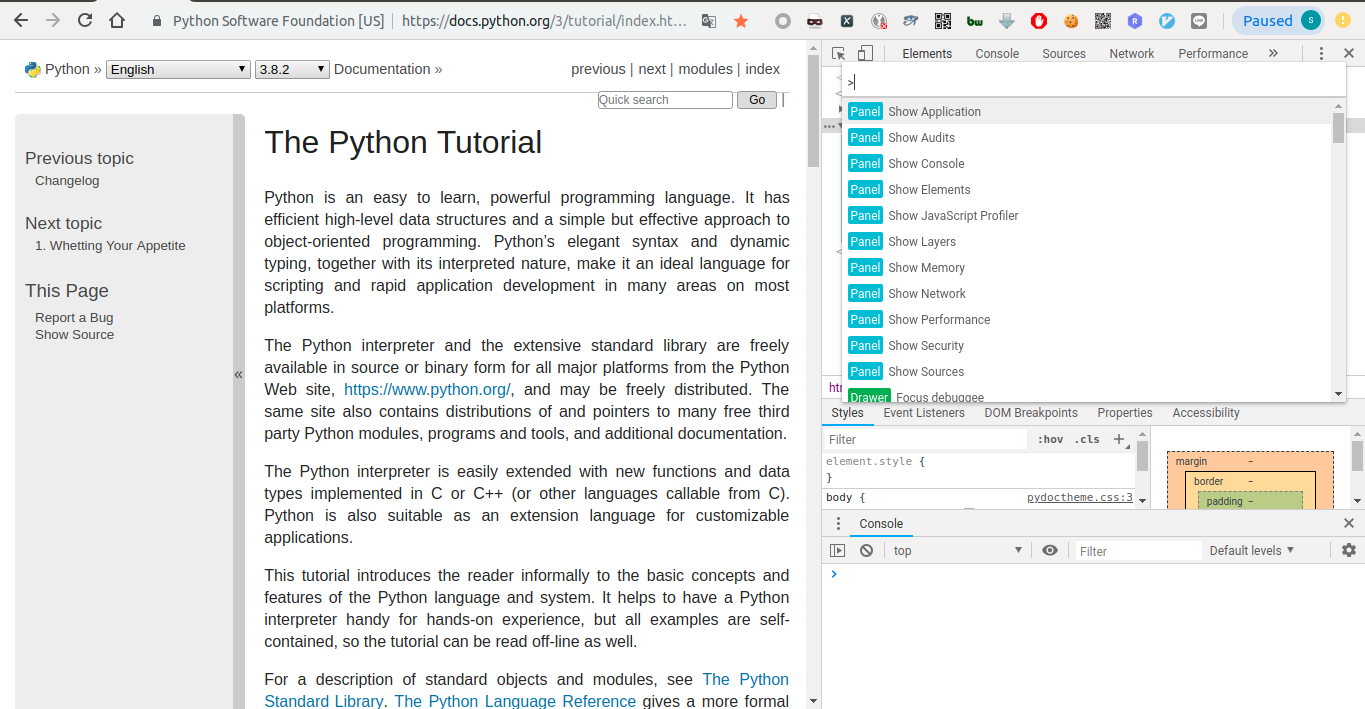Reload the page in the browser toolbar
Screen dimensions: 1365x709
[84, 18]
